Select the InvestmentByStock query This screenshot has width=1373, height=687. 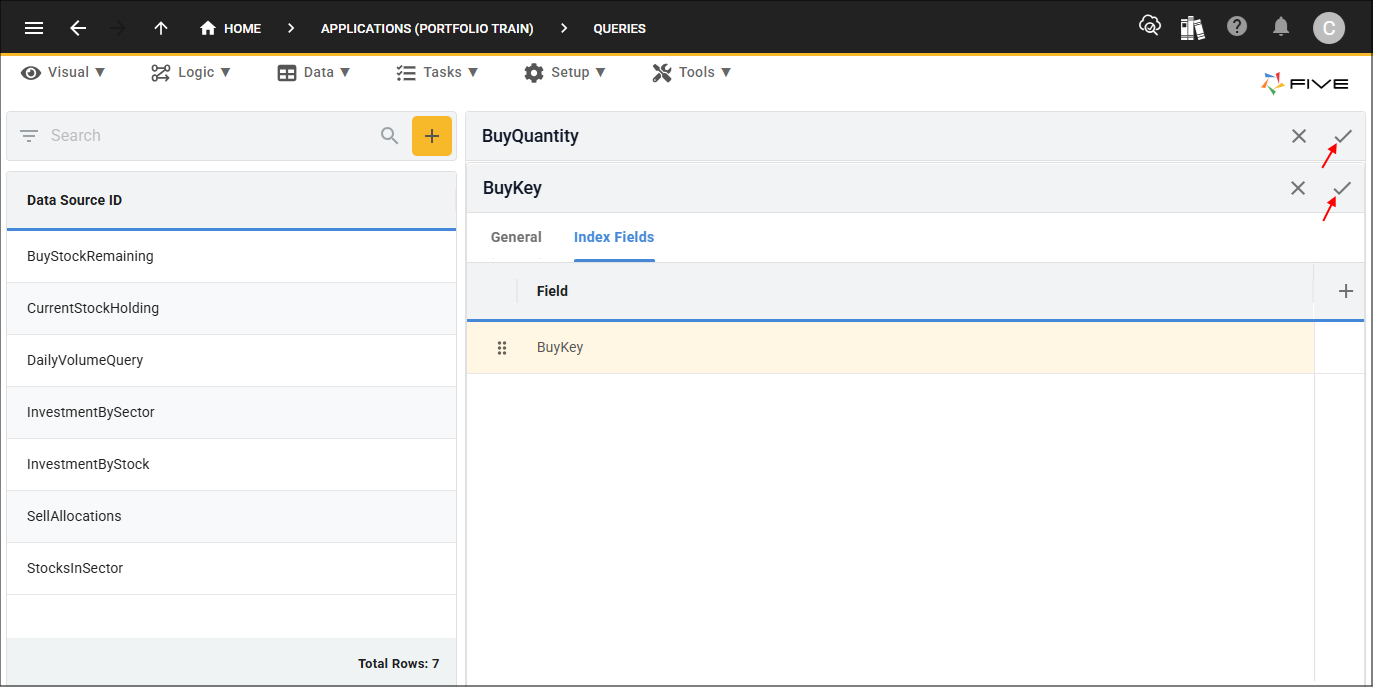[x=231, y=465]
